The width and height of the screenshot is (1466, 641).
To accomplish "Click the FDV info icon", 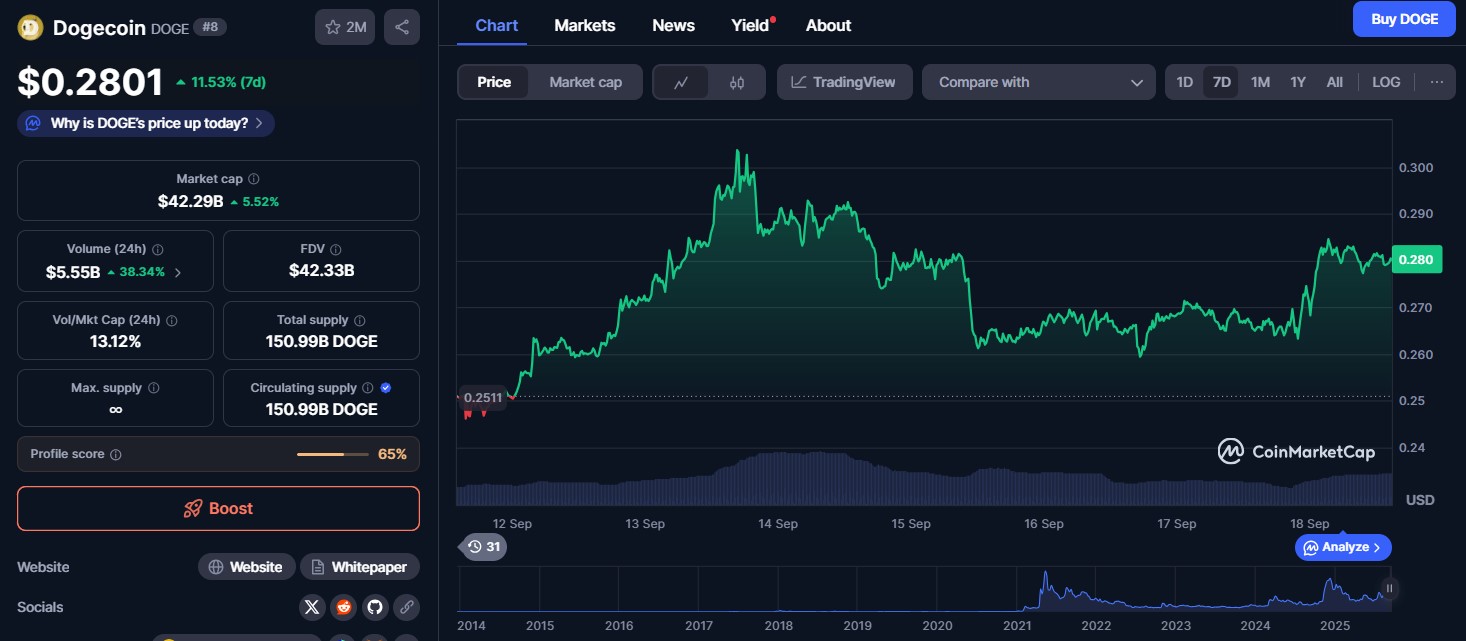I will tap(336, 249).
